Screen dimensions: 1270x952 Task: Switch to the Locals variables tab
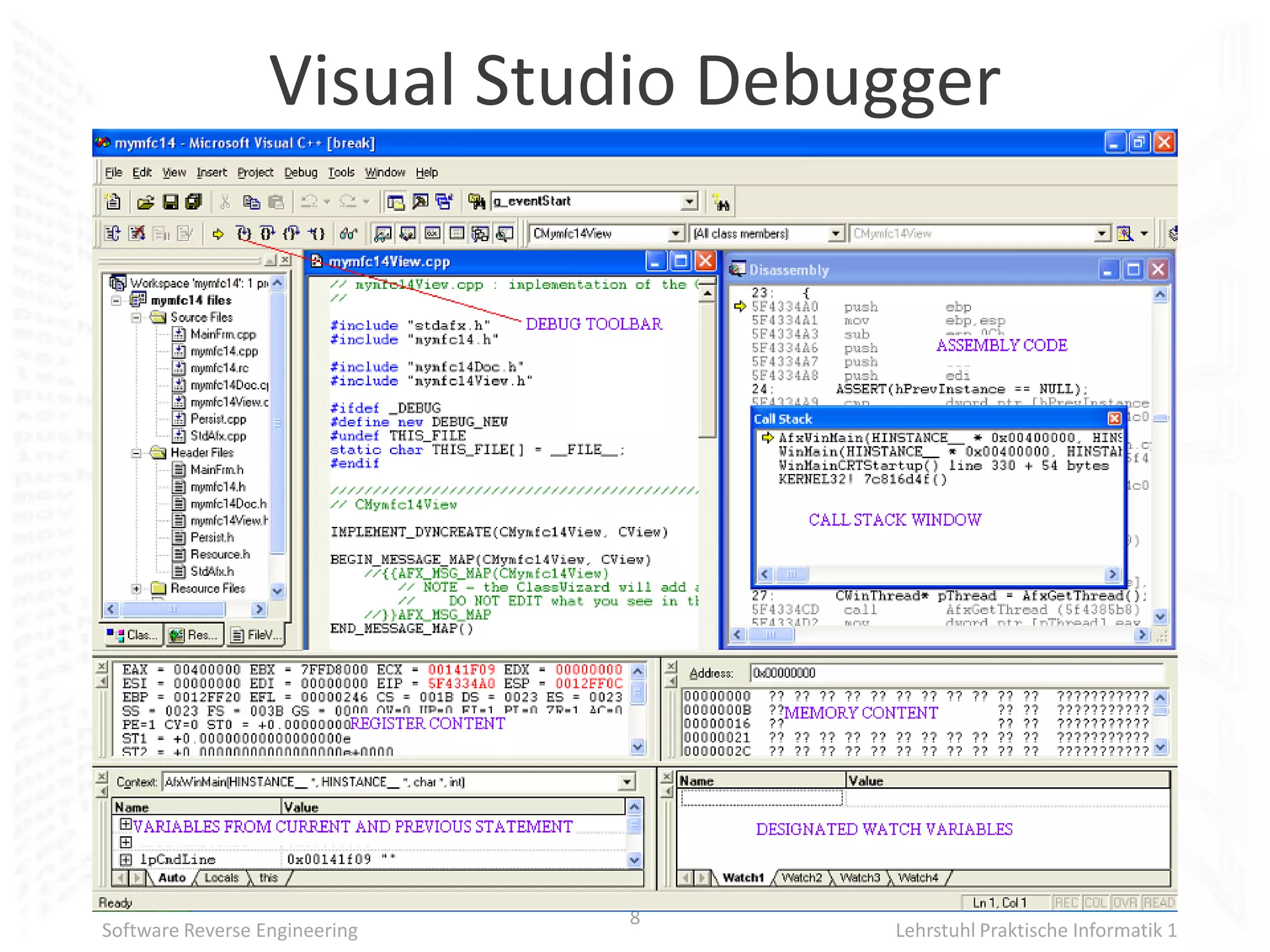pos(221,878)
